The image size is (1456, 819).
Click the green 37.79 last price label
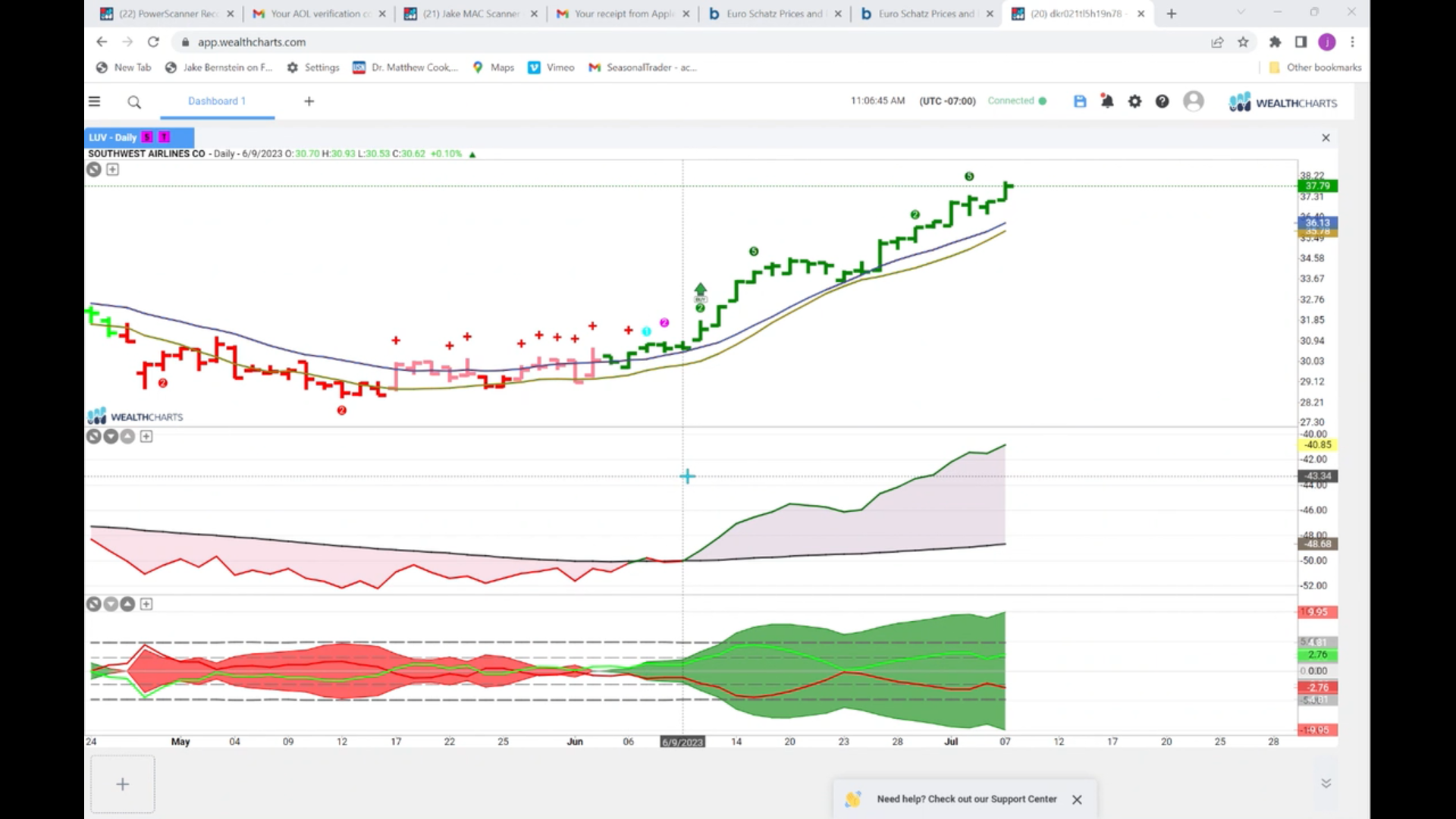(1317, 186)
